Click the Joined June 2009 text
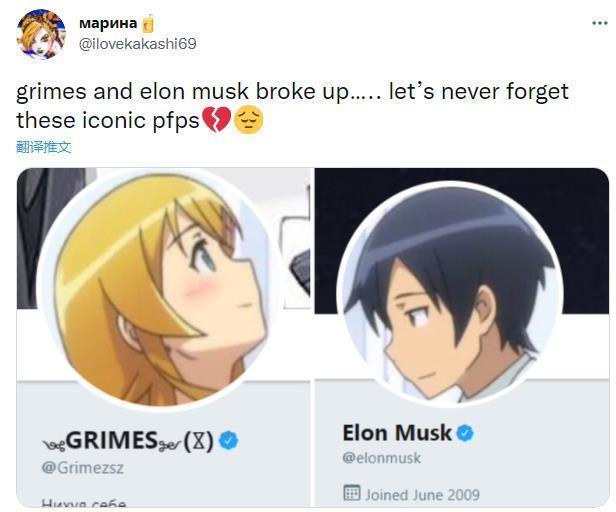Viewport: 616px width, 512px height. (422, 494)
